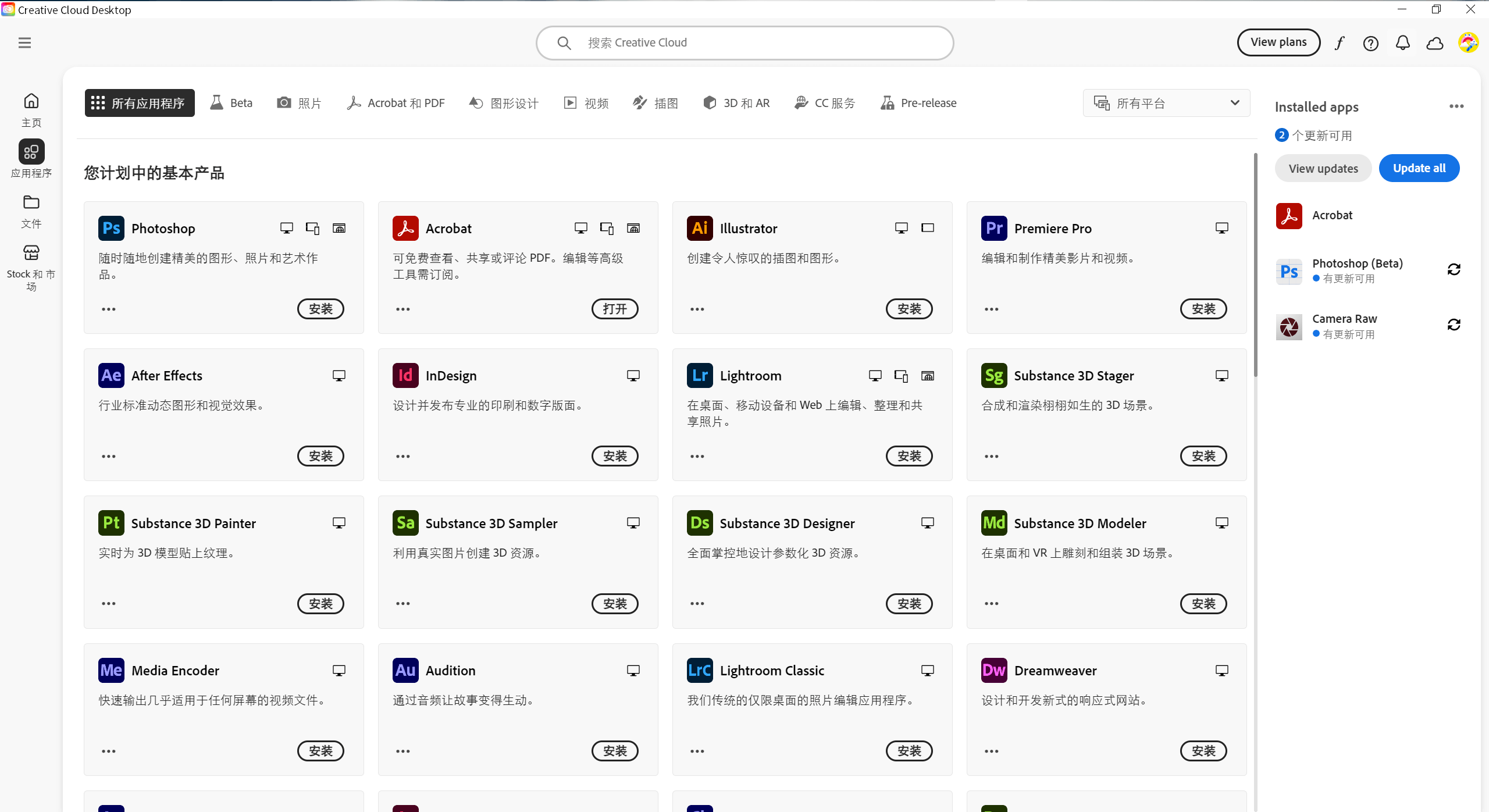Click the help question mark icon
The height and width of the screenshot is (812, 1489).
click(x=1370, y=43)
